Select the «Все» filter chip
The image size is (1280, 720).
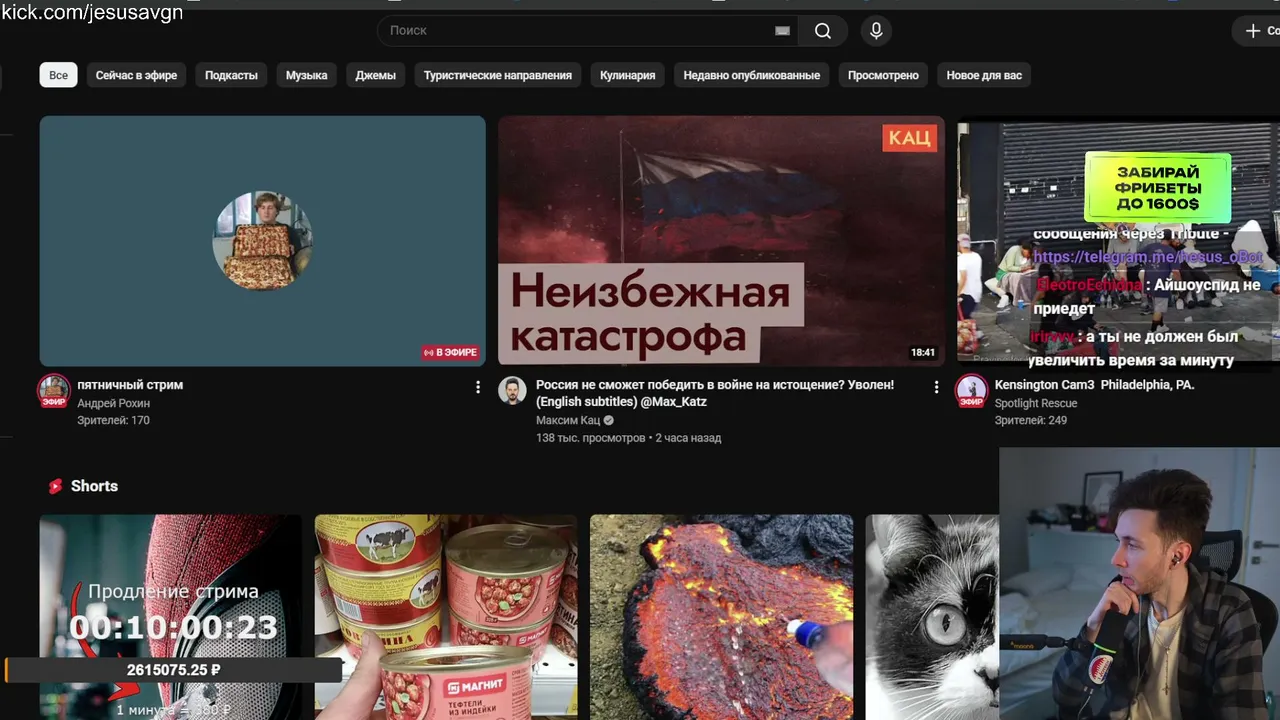pyautogui.click(x=59, y=75)
